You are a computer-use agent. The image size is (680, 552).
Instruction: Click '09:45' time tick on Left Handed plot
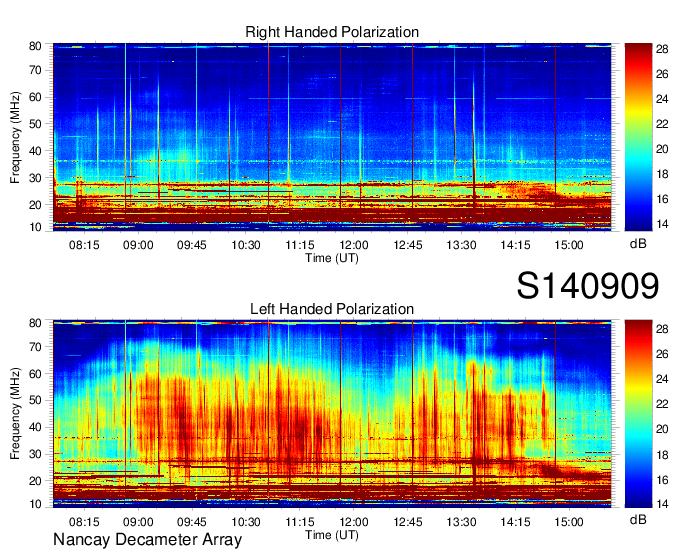coord(192,522)
